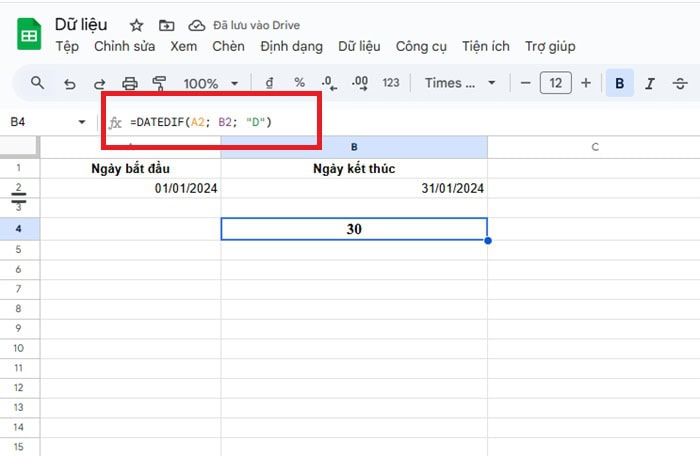
Task: Select cell B2 containing 31/01/2024
Action: (354, 188)
